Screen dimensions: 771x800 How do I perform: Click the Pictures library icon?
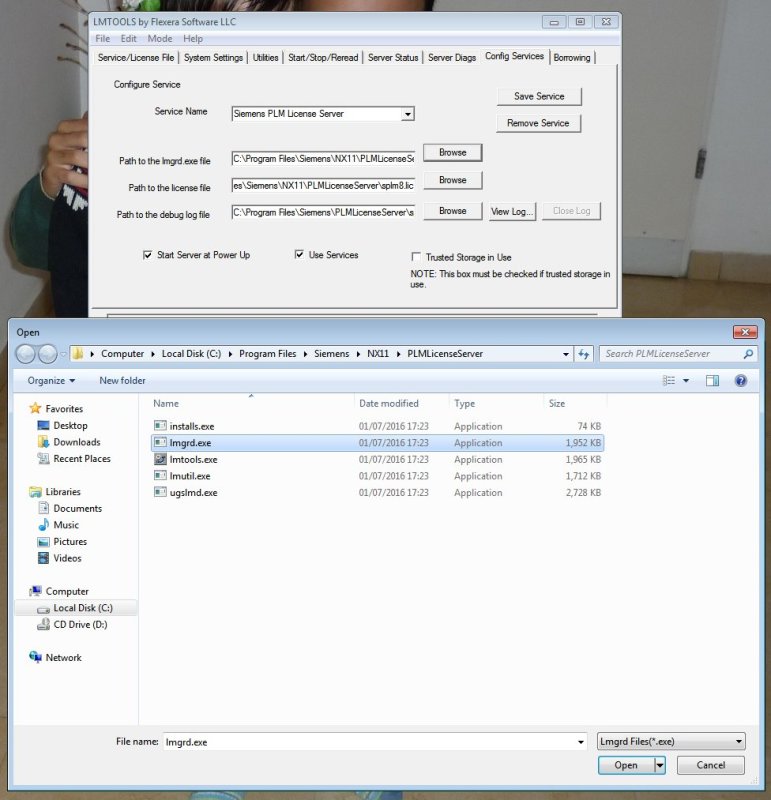pyautogui.click(x=43, y=541)
